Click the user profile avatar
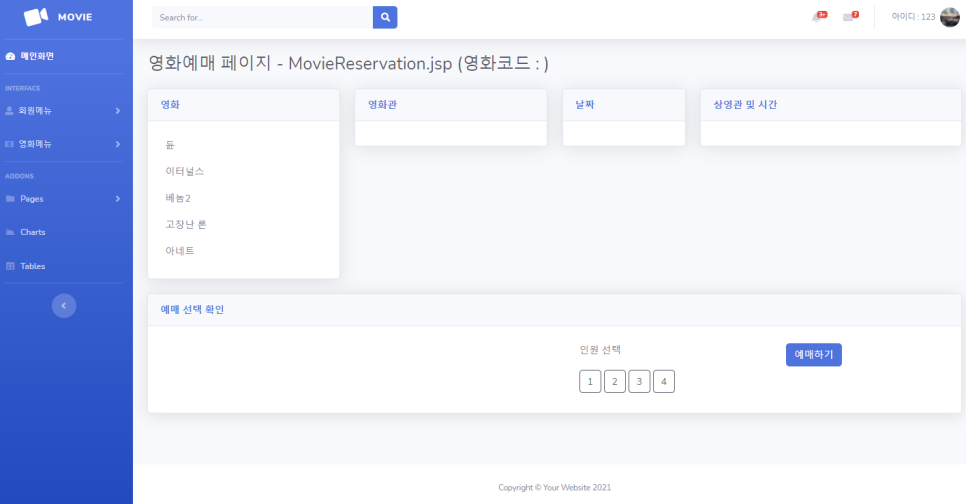Image resolution: width=966 pixels, height=504 pixels. point(949,17)
